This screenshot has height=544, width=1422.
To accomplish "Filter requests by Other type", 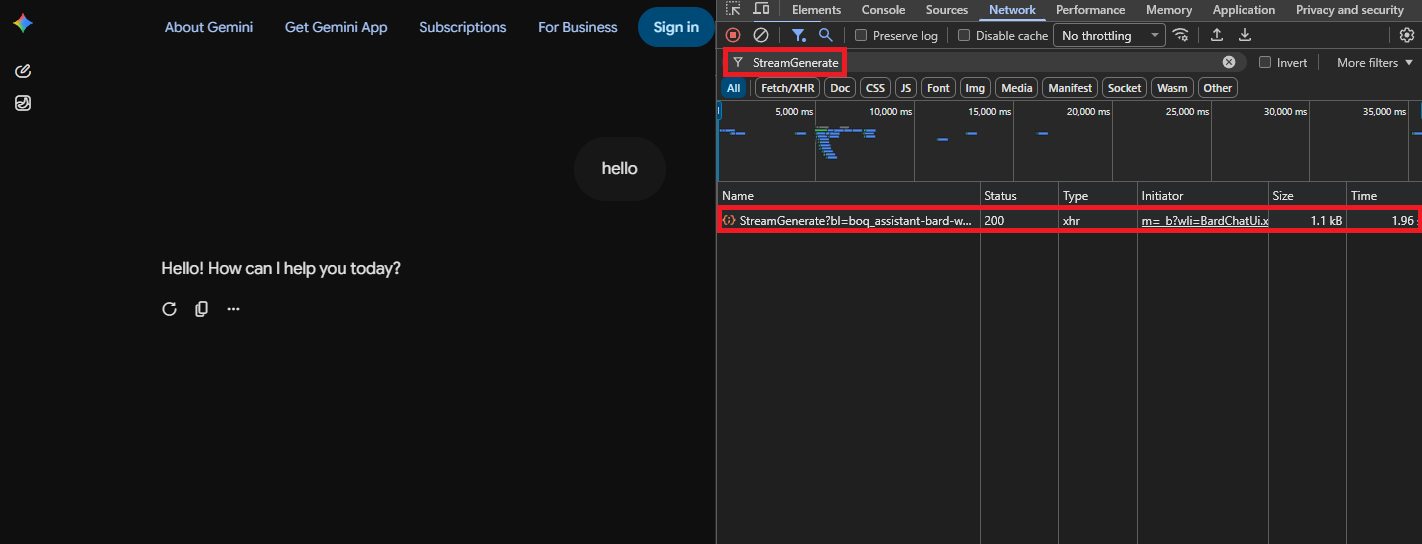I will pyautogui.click(x=1218, y=88).
